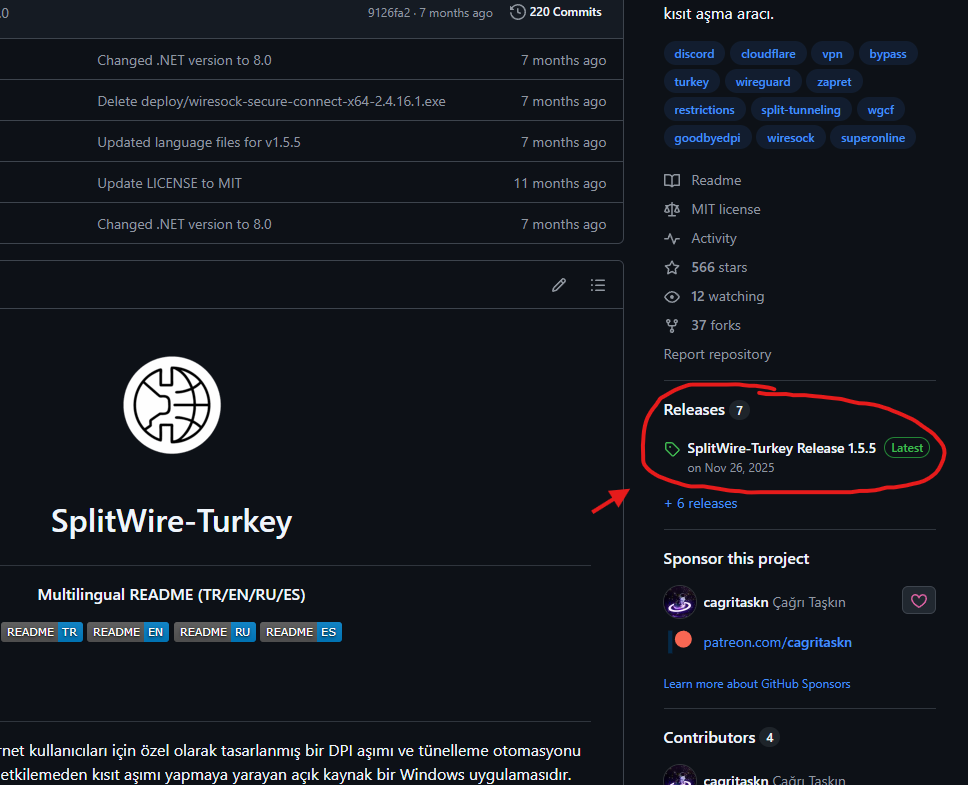Click the eye icon beside 12 watching

[672, 297]
